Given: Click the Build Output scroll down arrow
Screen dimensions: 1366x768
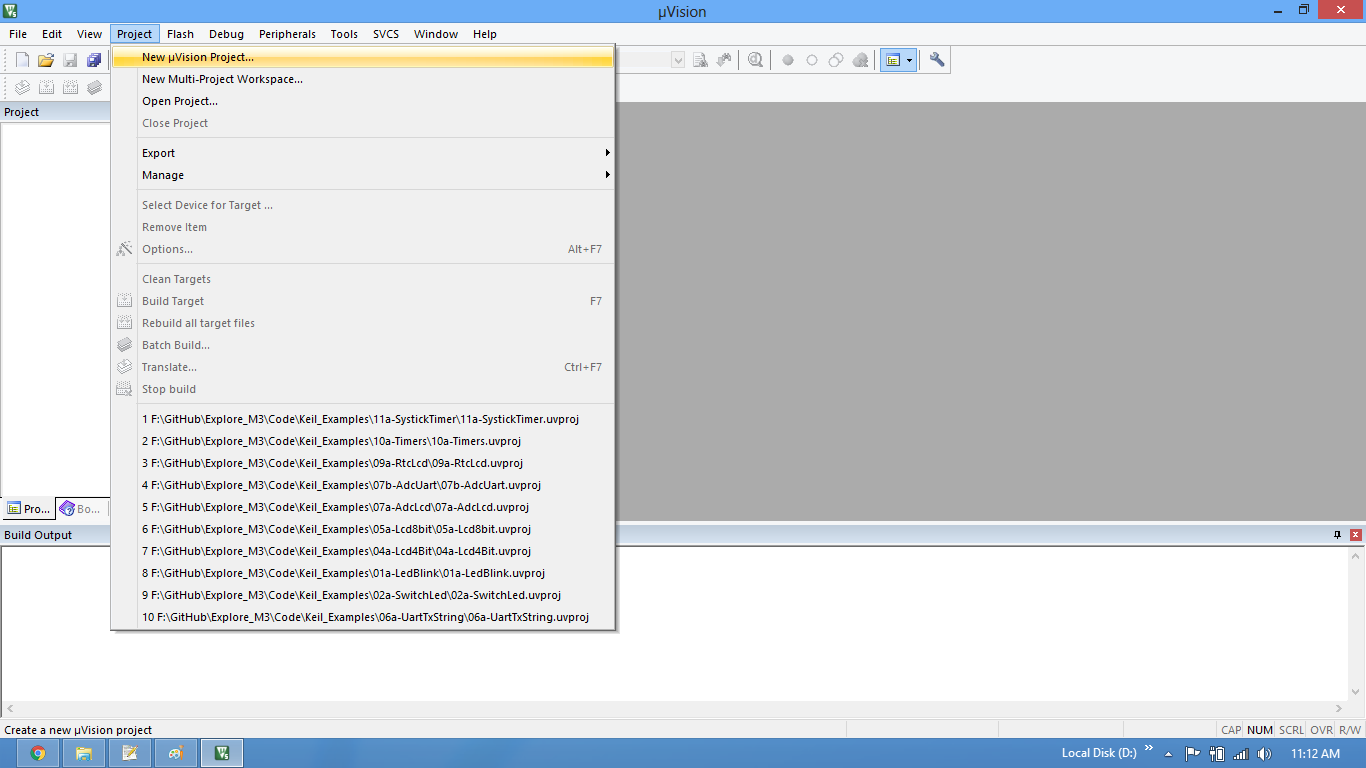Looking at the screenshot, I should click(x=1356, y=694).
